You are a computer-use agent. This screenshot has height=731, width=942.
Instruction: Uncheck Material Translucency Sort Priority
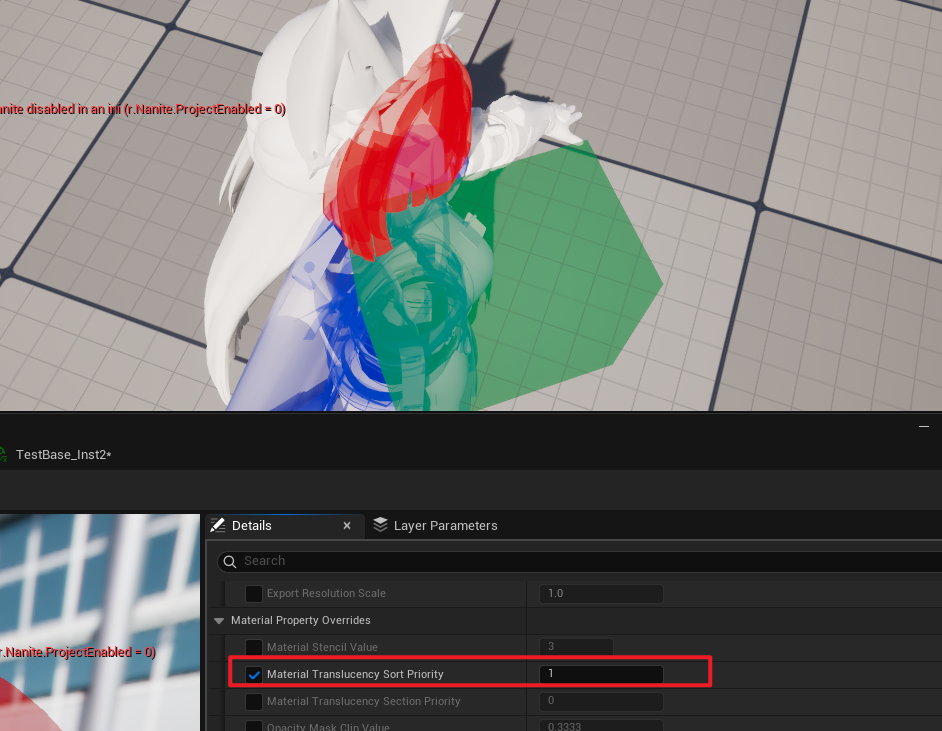[x=254, y=675]
